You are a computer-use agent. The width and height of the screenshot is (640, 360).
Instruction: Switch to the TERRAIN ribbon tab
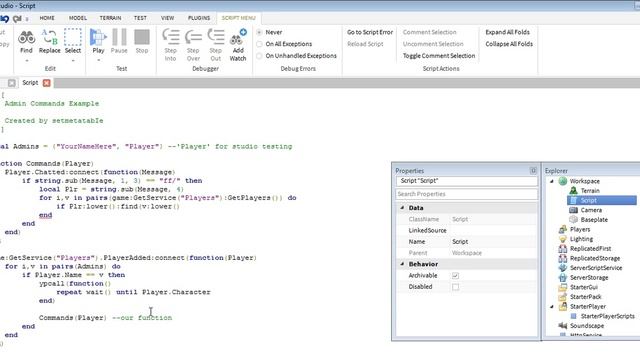(x=110, y=18)
